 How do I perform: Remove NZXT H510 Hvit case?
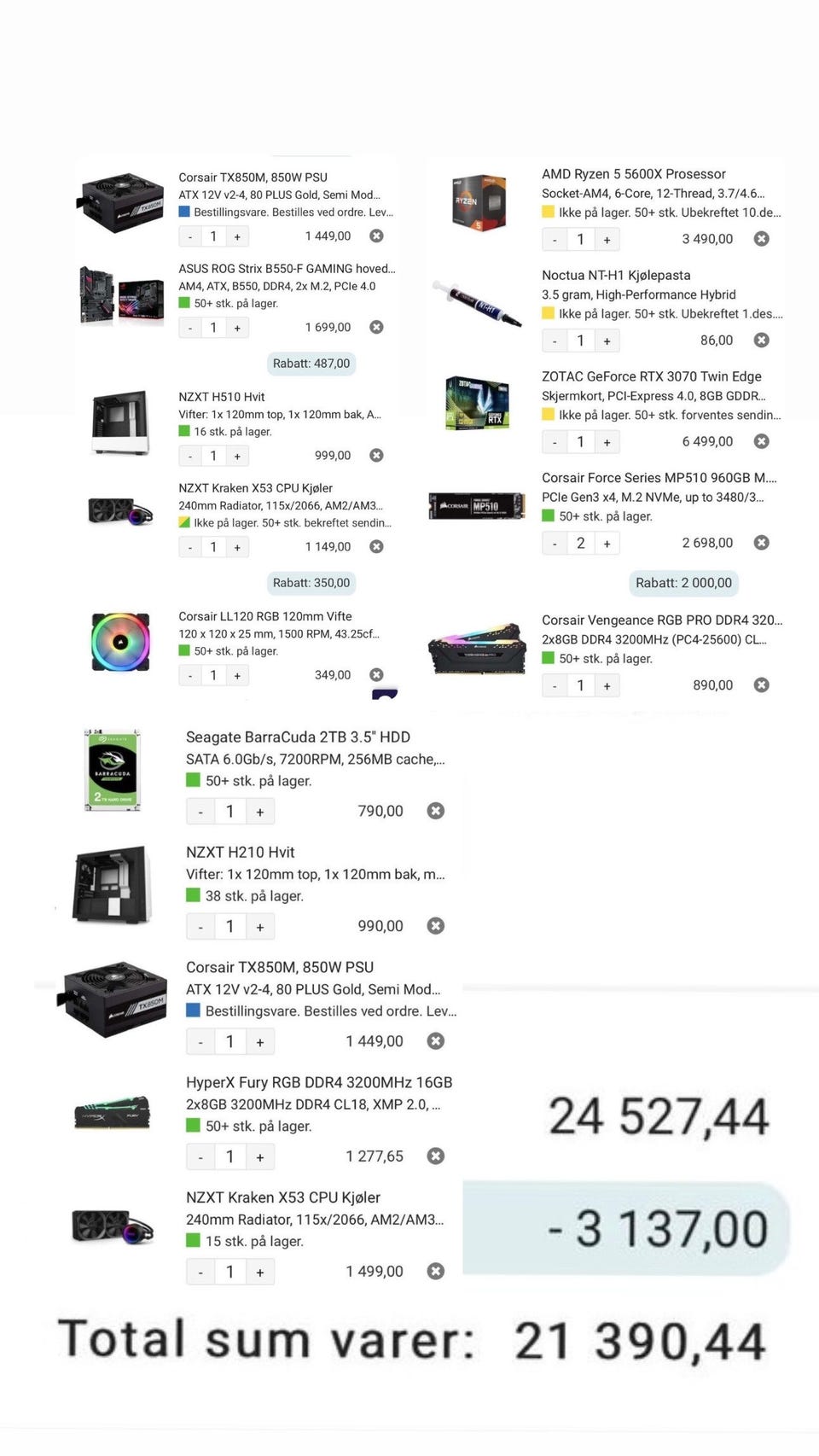pos(376,455)
